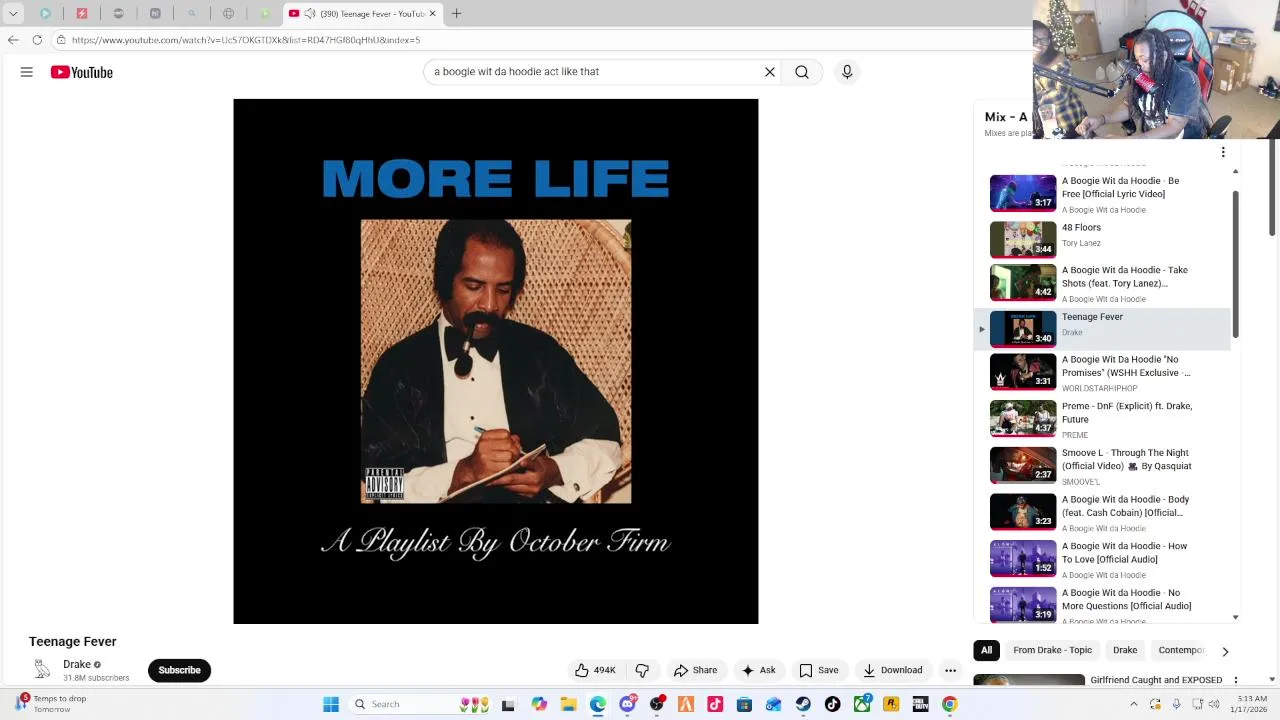Like the Teenage Fever video

[x=595, y=670]
